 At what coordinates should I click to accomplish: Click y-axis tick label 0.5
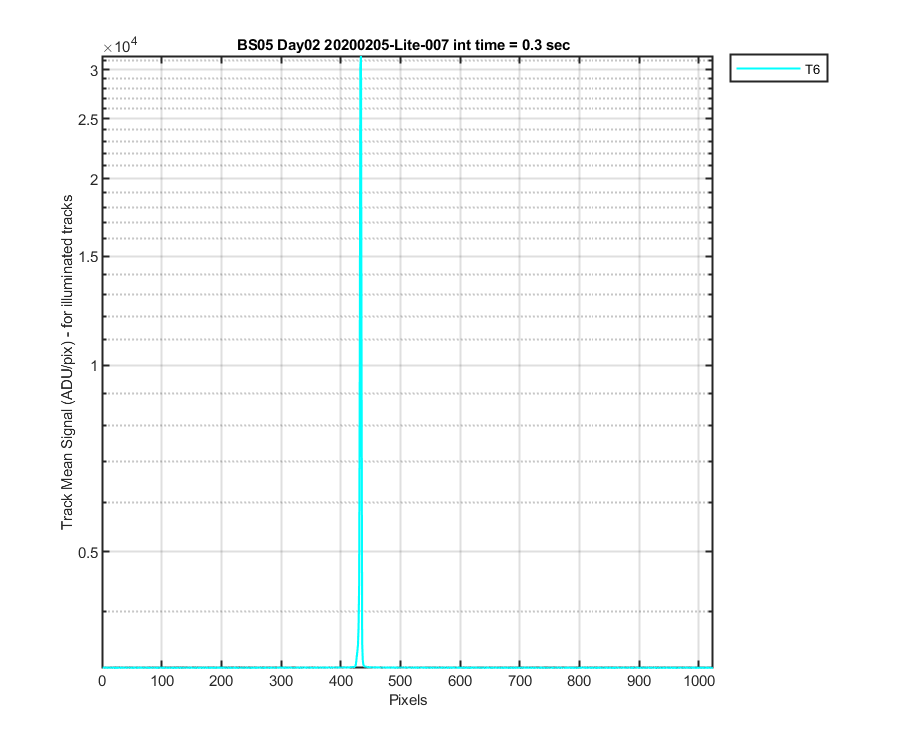[88, 552]
